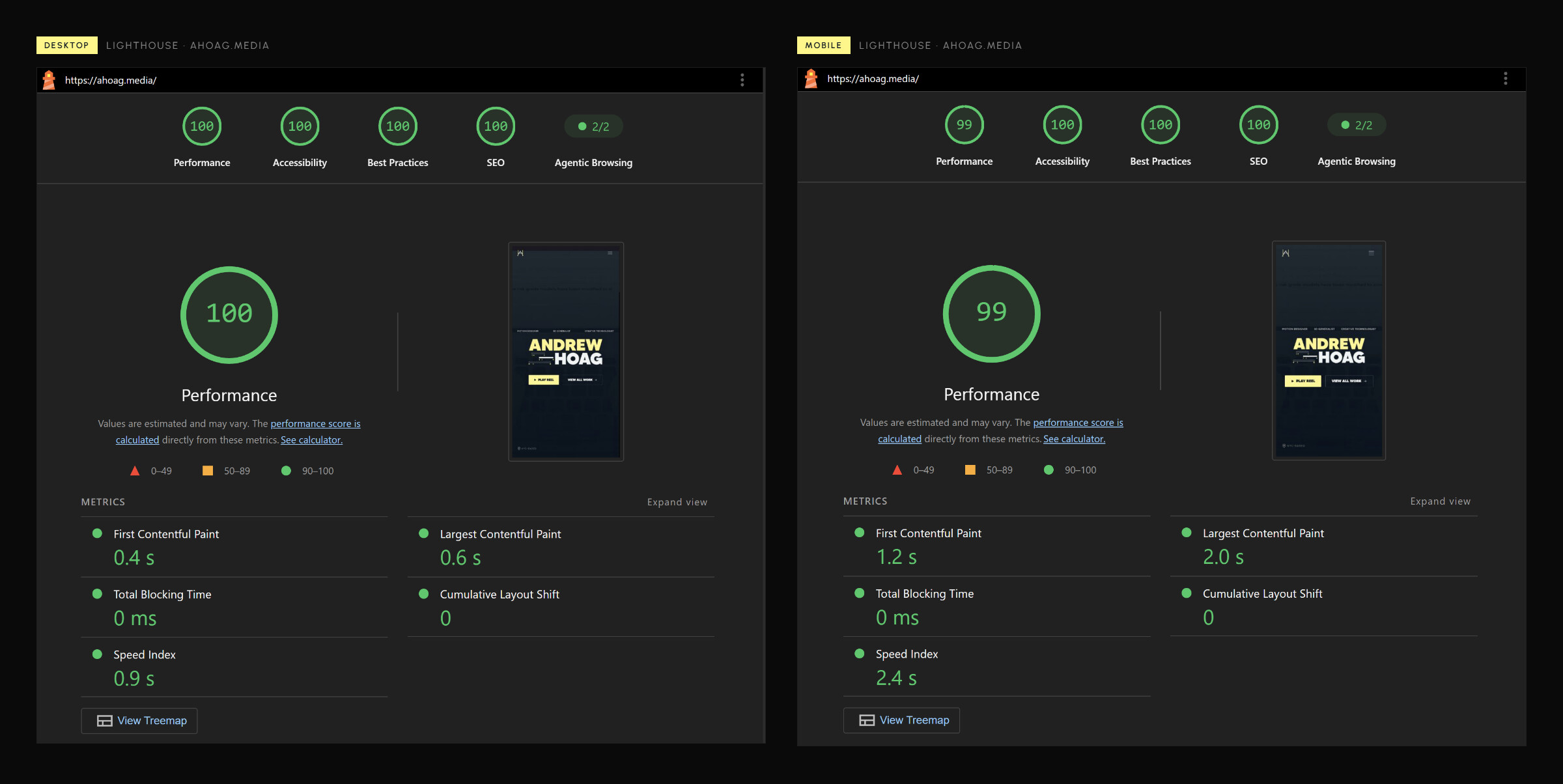Click the Lighthouse logo icon in the Desktop report
The image size is (1563, 784).
coord(49,80)
